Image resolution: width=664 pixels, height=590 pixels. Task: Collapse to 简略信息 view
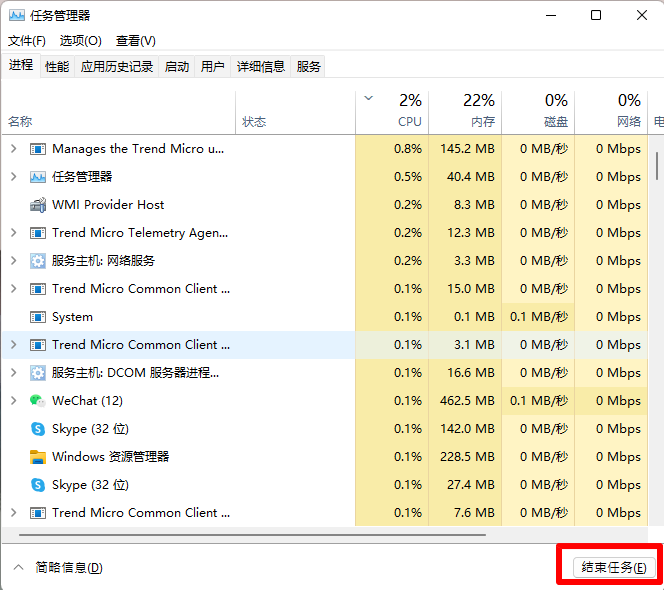click(x=60, y=567)
